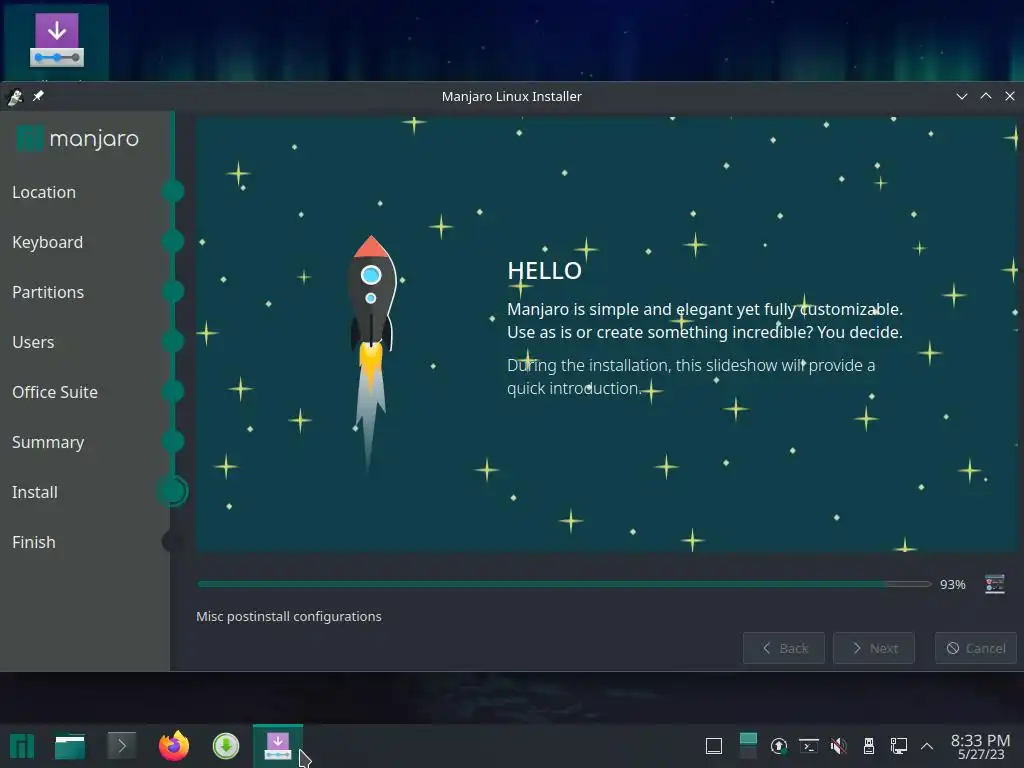The image size is (1024, 768).
Task: Click the HELLO slideshow heading
Action: coord(544,270)
